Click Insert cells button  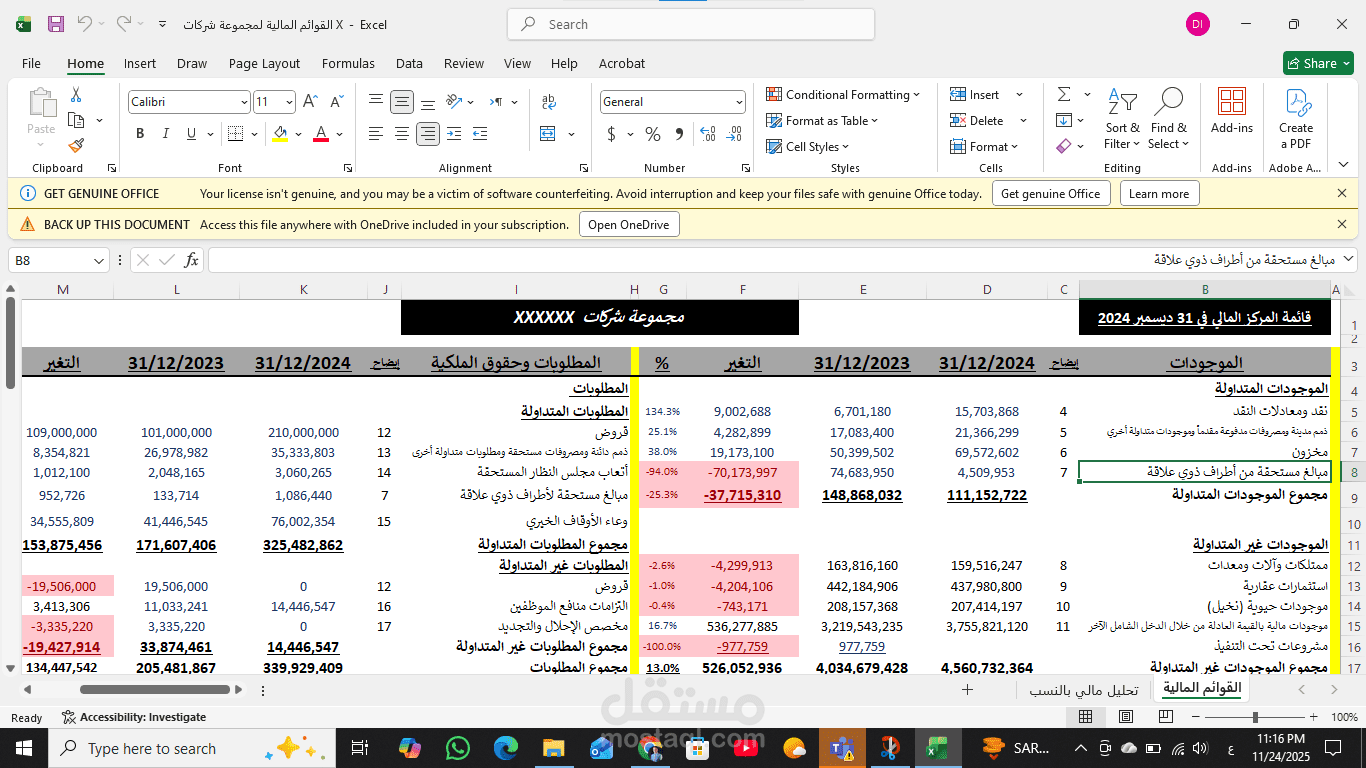(975, 95)
